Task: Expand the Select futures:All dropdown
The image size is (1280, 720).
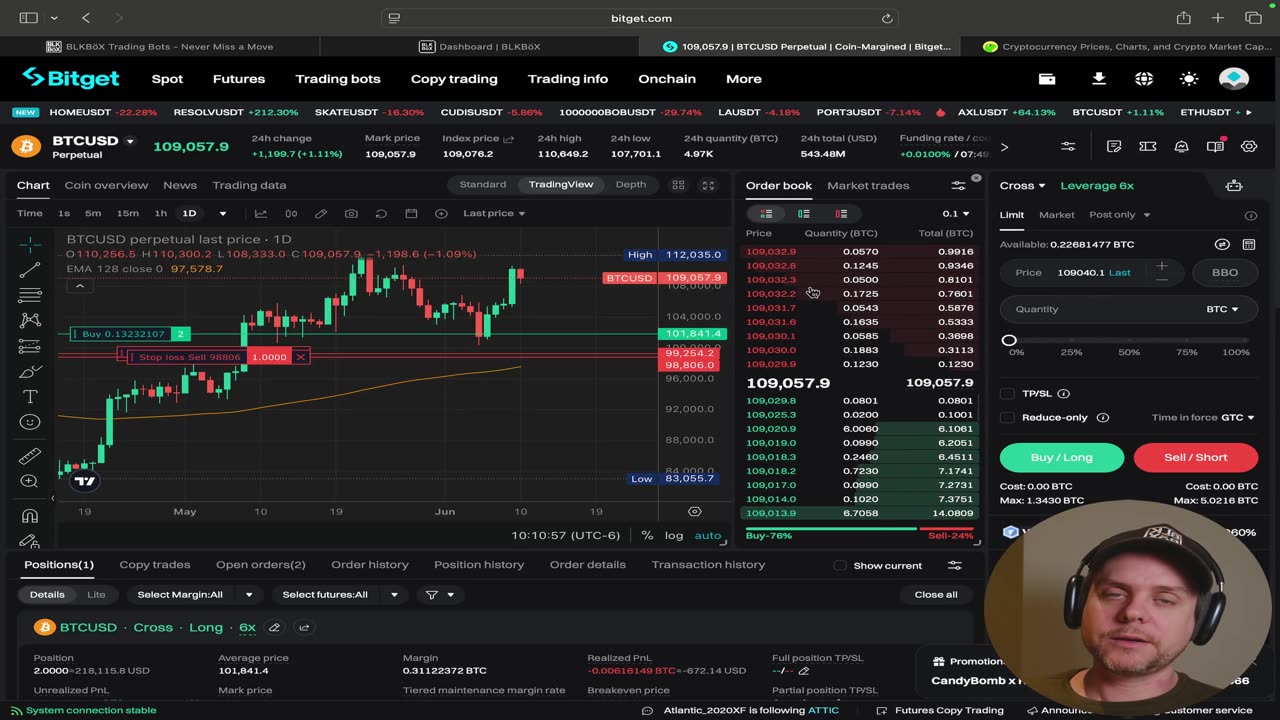Action: tap(339, 595)
